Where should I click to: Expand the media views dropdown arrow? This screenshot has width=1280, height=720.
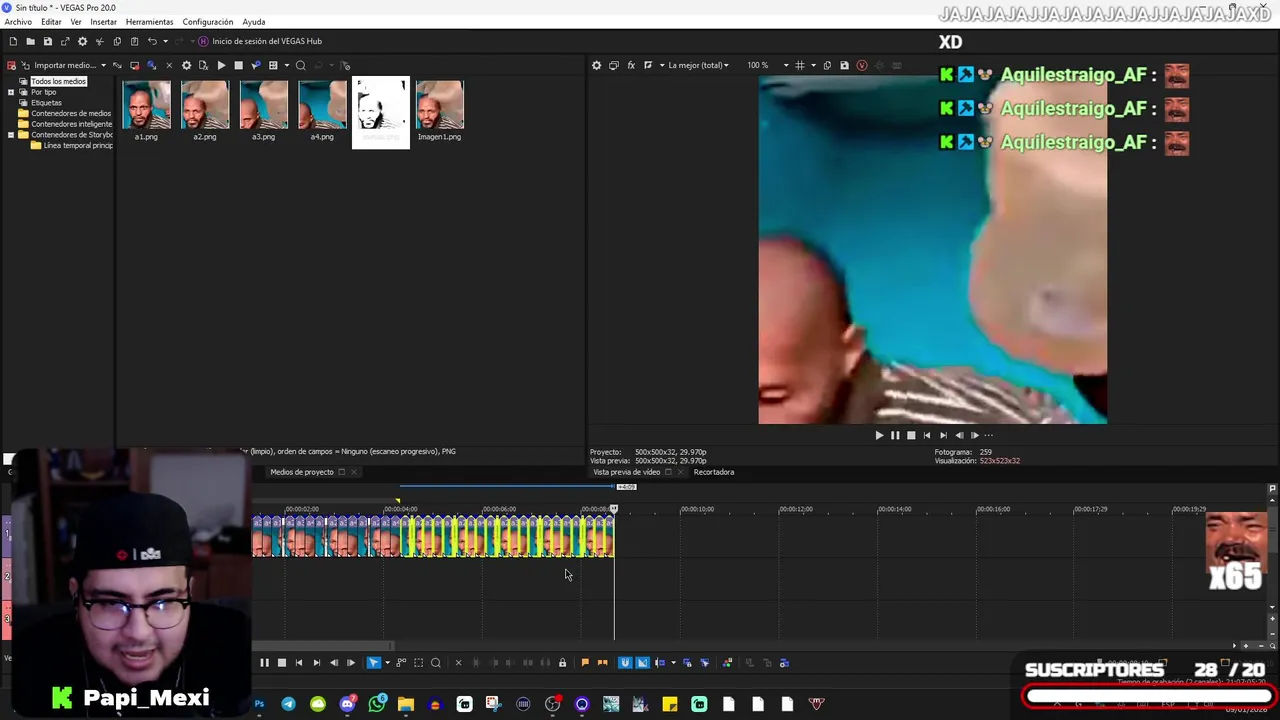[287, 65]
